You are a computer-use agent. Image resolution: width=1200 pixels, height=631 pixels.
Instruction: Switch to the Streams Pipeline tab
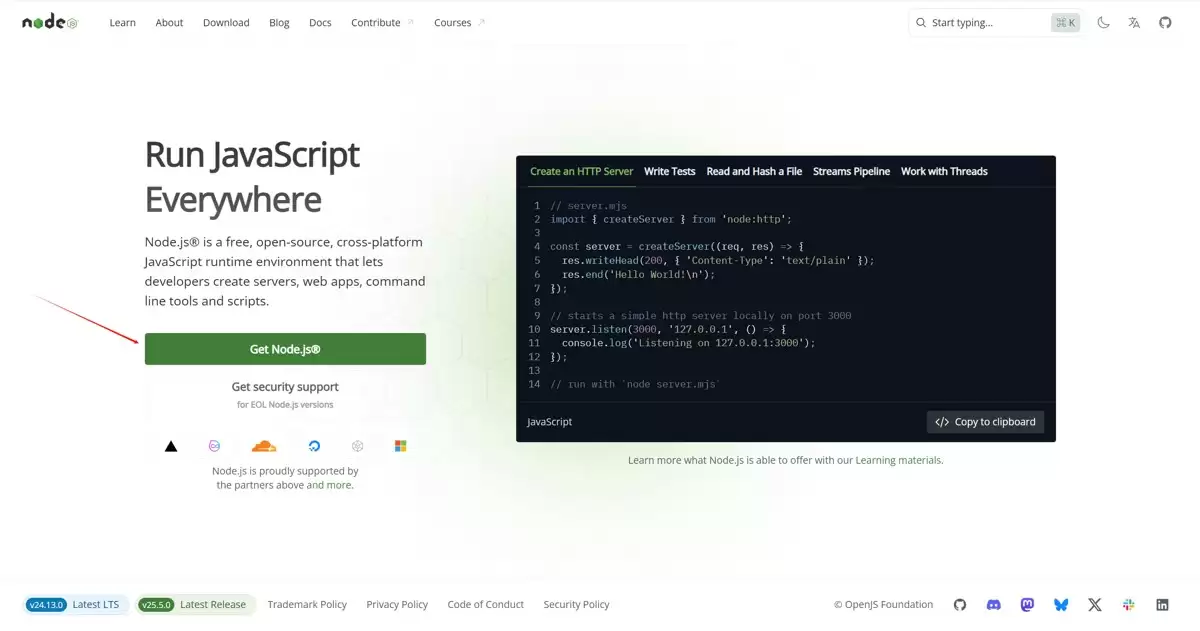pyautogui.click(x=851, y=171)
